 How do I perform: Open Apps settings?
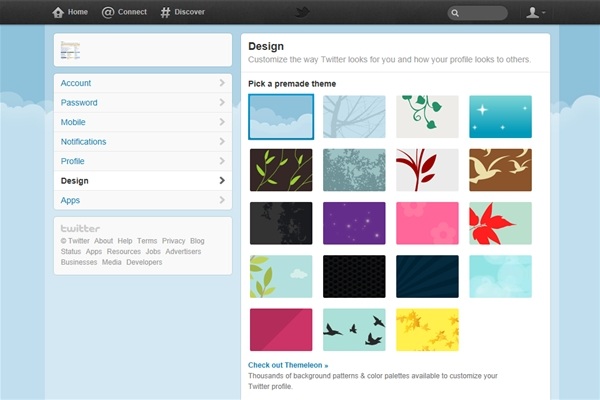click(143, 200)
